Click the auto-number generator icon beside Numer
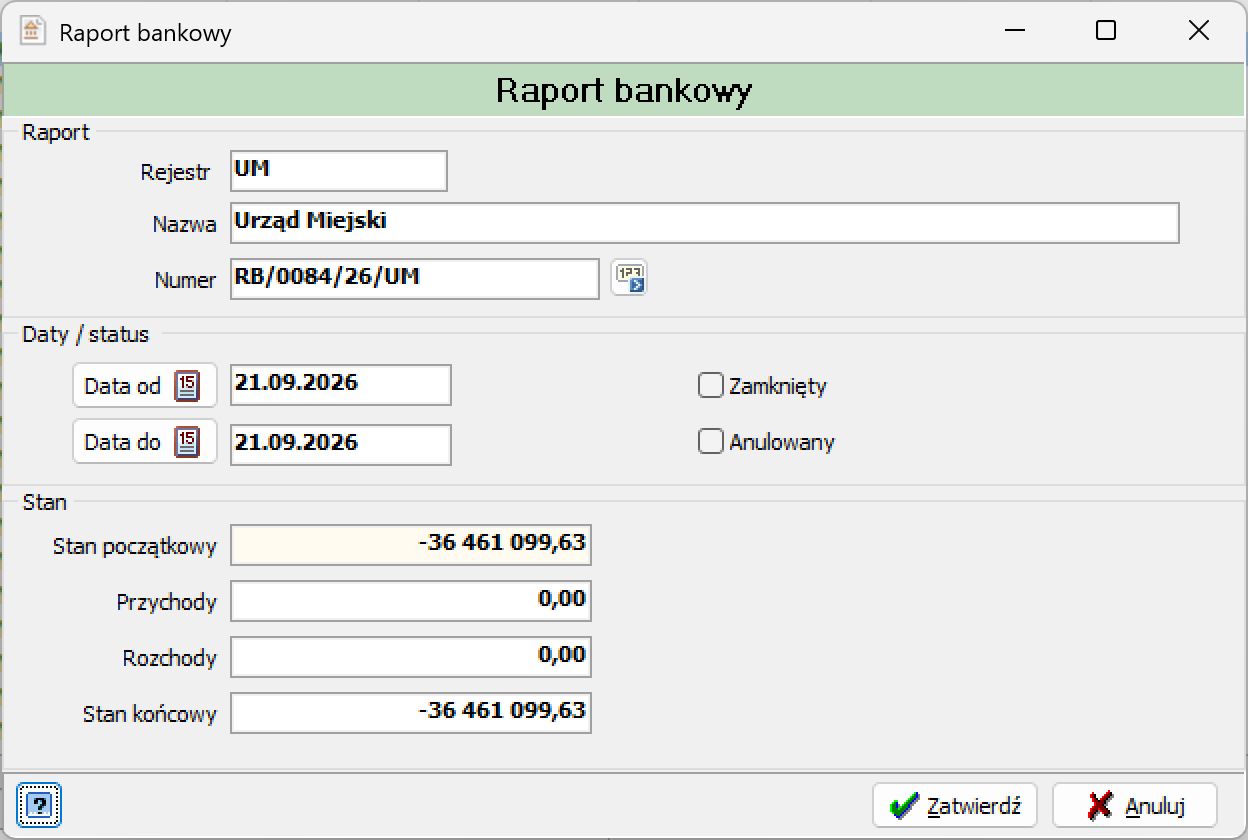Viewport: 1248px width, 840px height. coord(630,278)
